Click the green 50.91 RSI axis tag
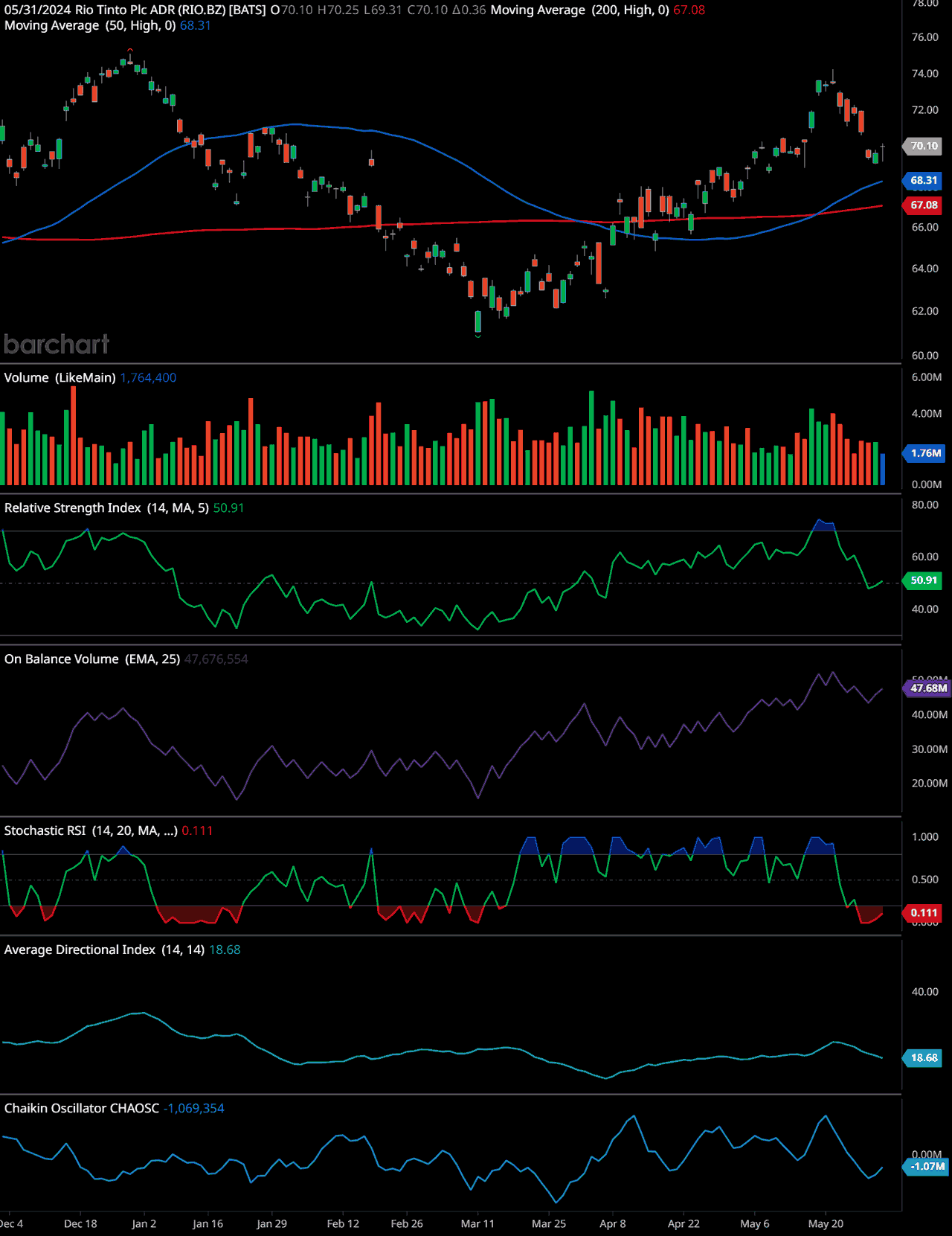 924,580
